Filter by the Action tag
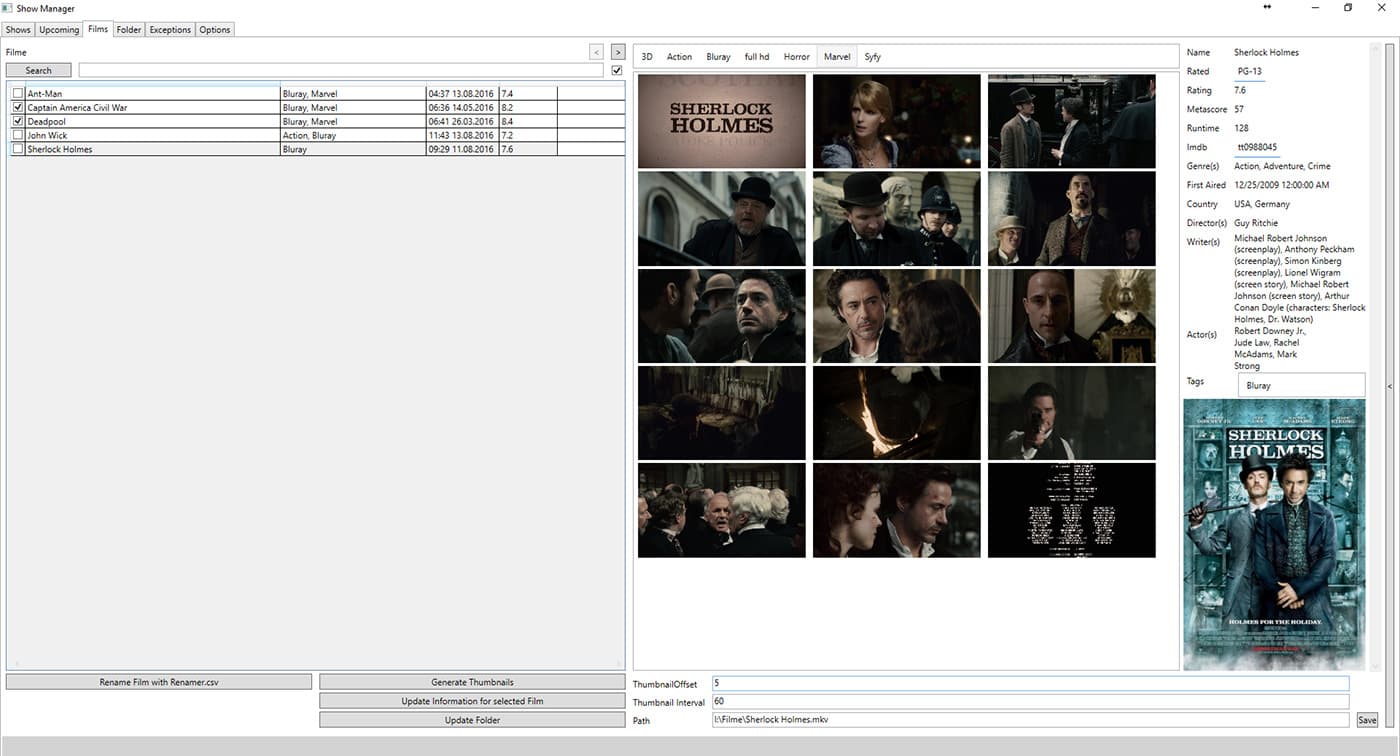Screen dimensions: 1400x756 click(x=679, y=57)
